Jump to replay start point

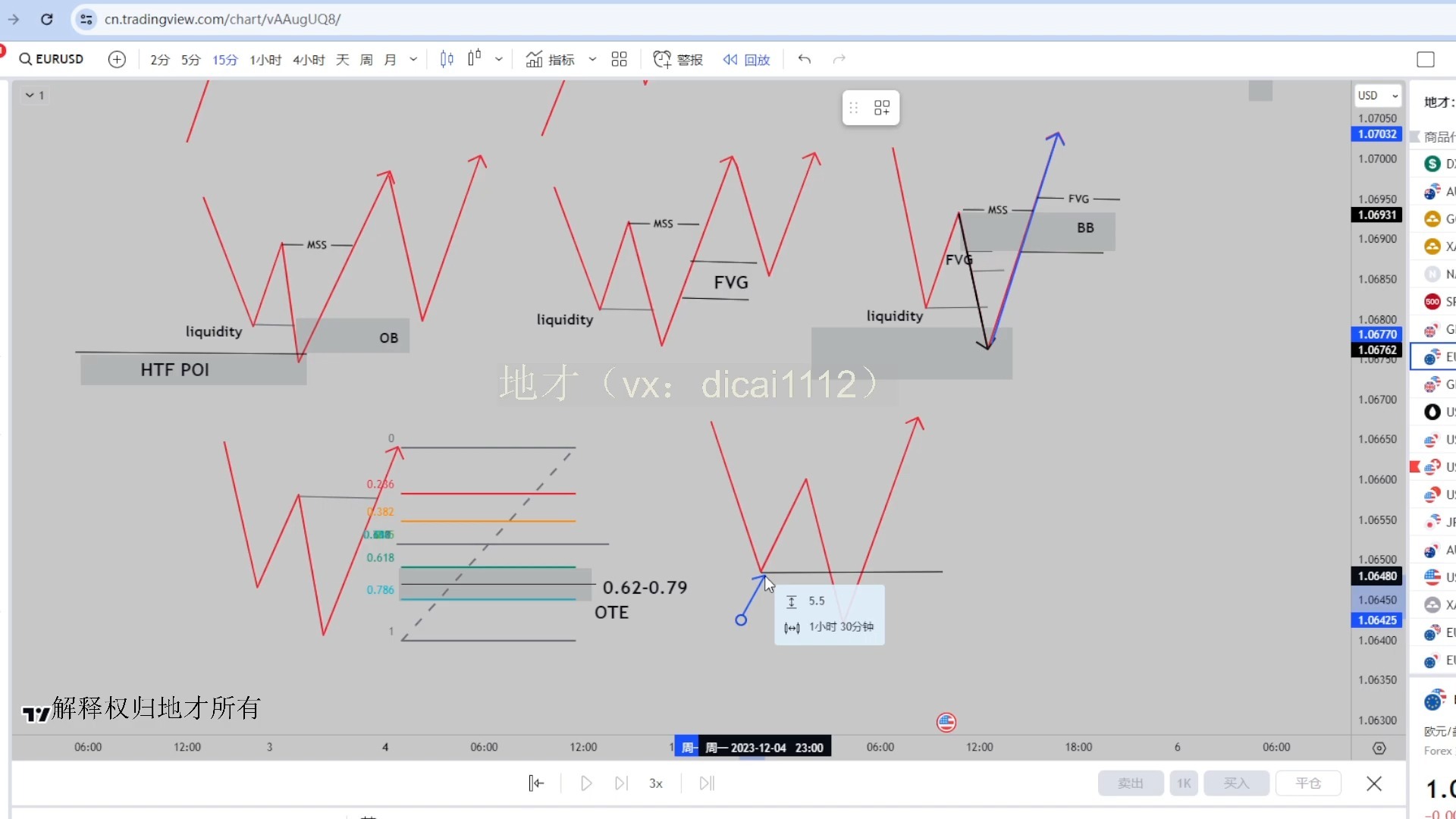coord(536,783)
